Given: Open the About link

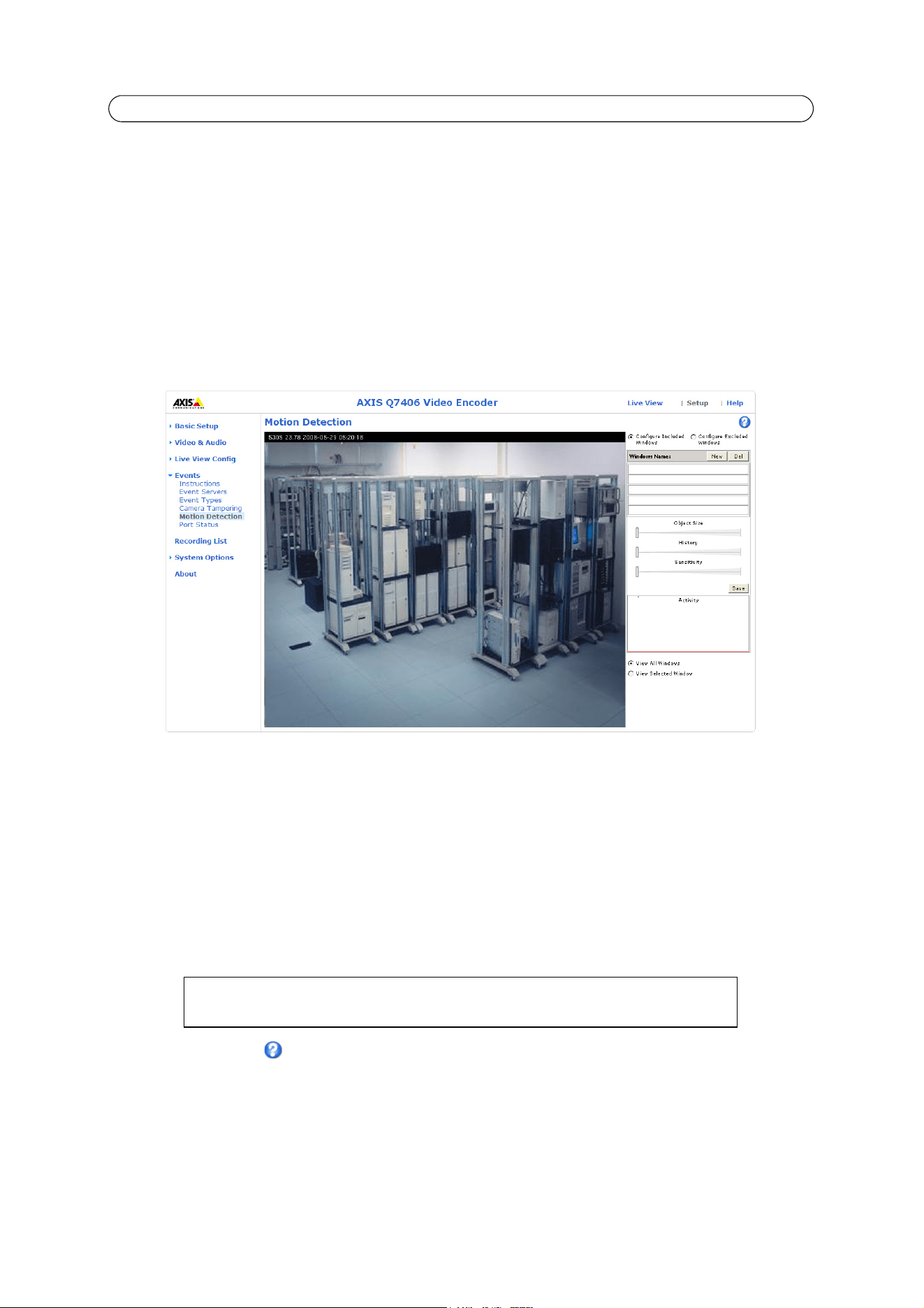Looking at the screenshot, I should tap(186, 574).
